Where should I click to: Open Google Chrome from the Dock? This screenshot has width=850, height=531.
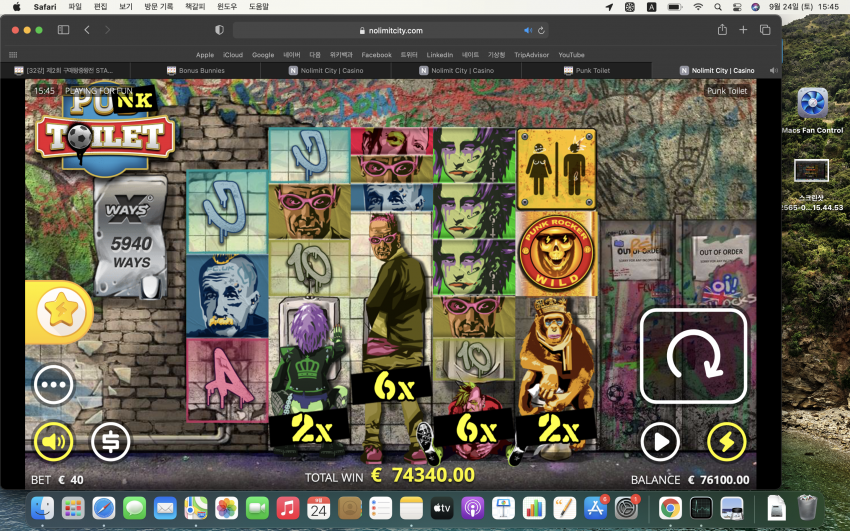click(x=670, y=508)
